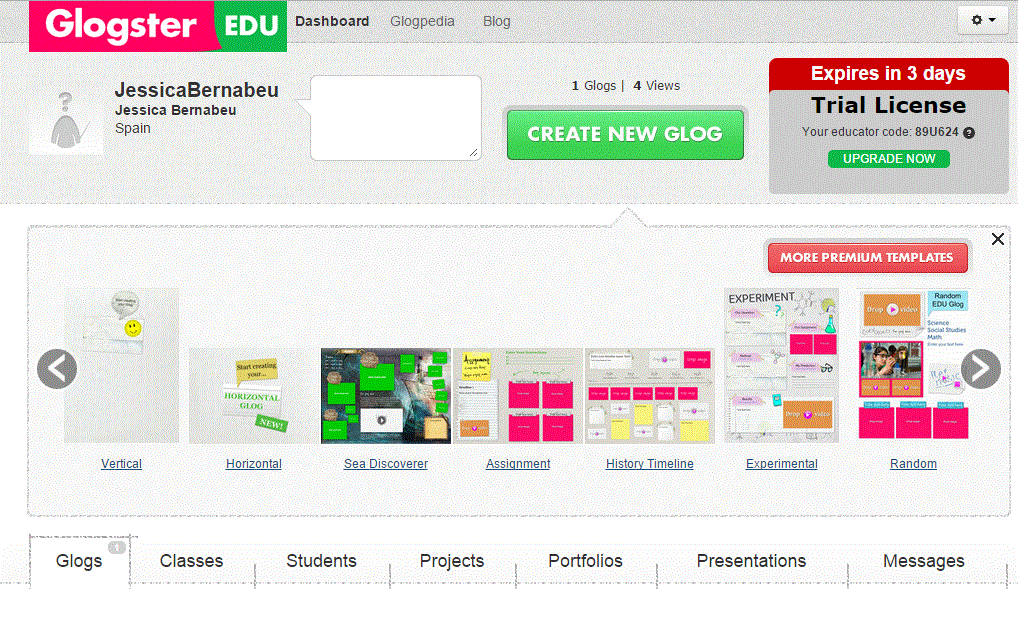Screen dimensions: 1018x624
Task: Select the Assignment template thumbnail
Action: pos(518,395)
